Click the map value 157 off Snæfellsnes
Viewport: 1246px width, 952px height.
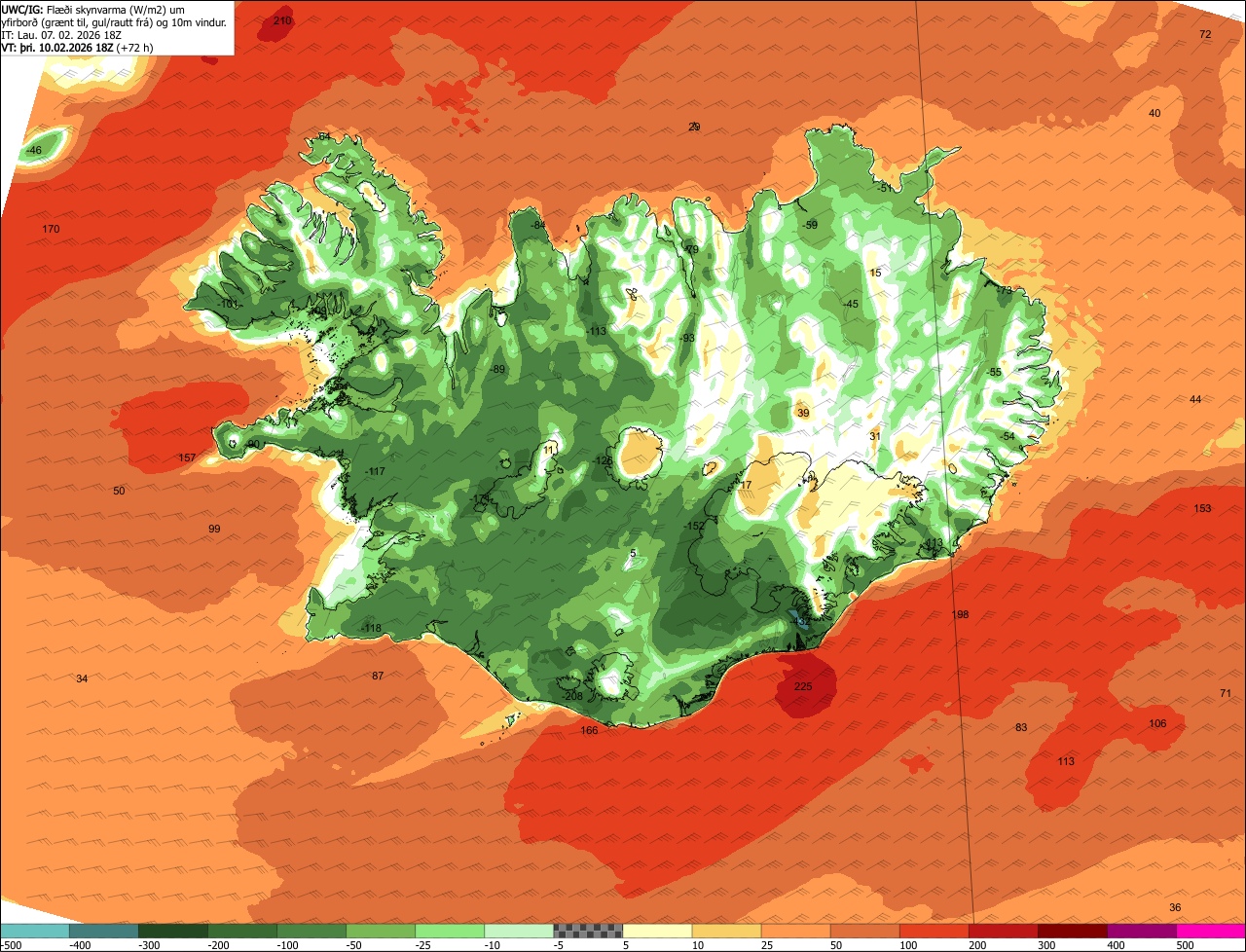click(187, 458)
